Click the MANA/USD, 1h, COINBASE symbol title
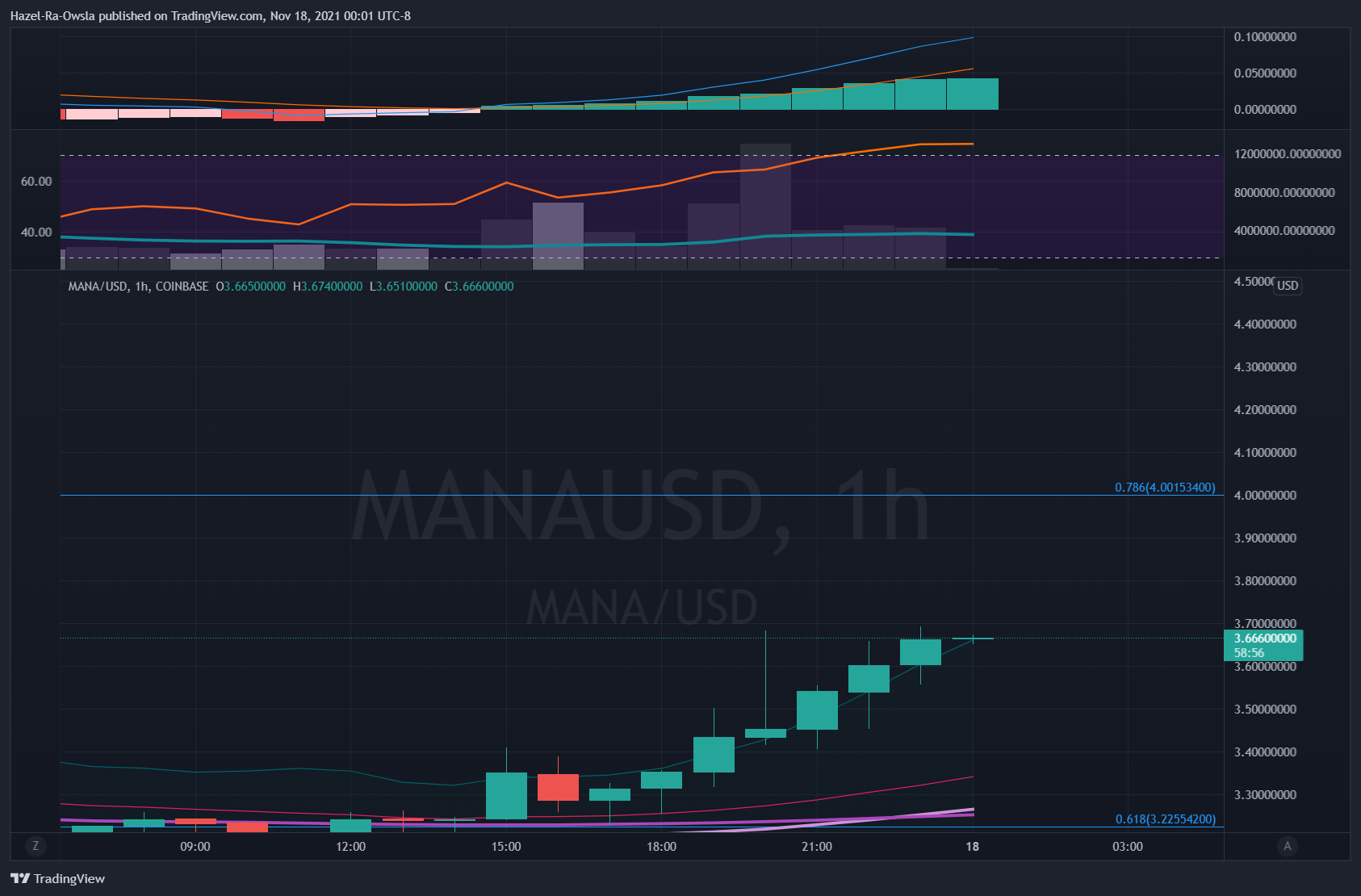This screenshot has width=1361, height=896. (138, 286)
